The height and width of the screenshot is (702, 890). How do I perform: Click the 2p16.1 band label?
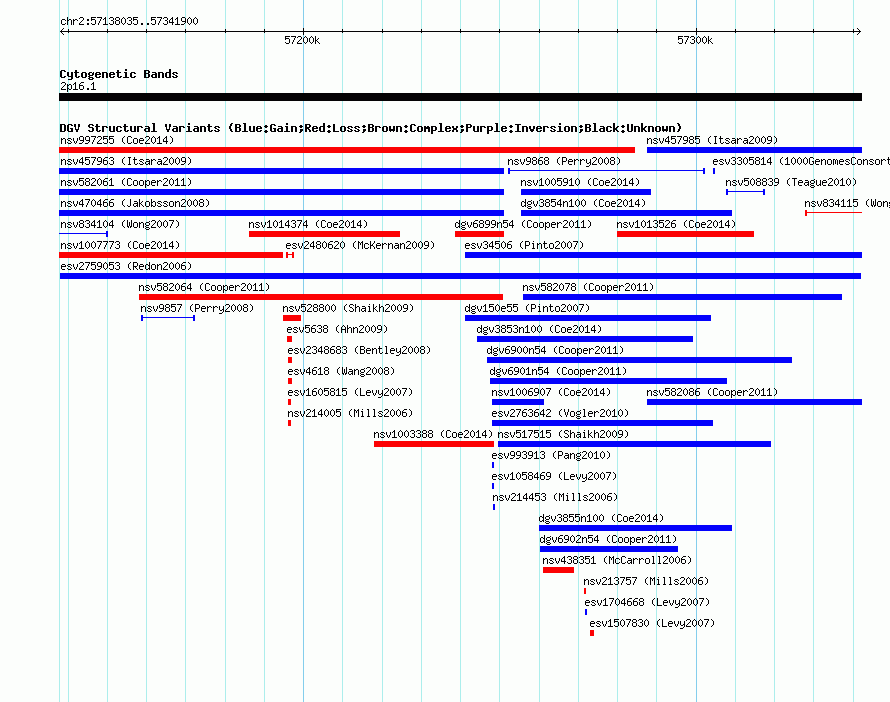click(78, 86)
